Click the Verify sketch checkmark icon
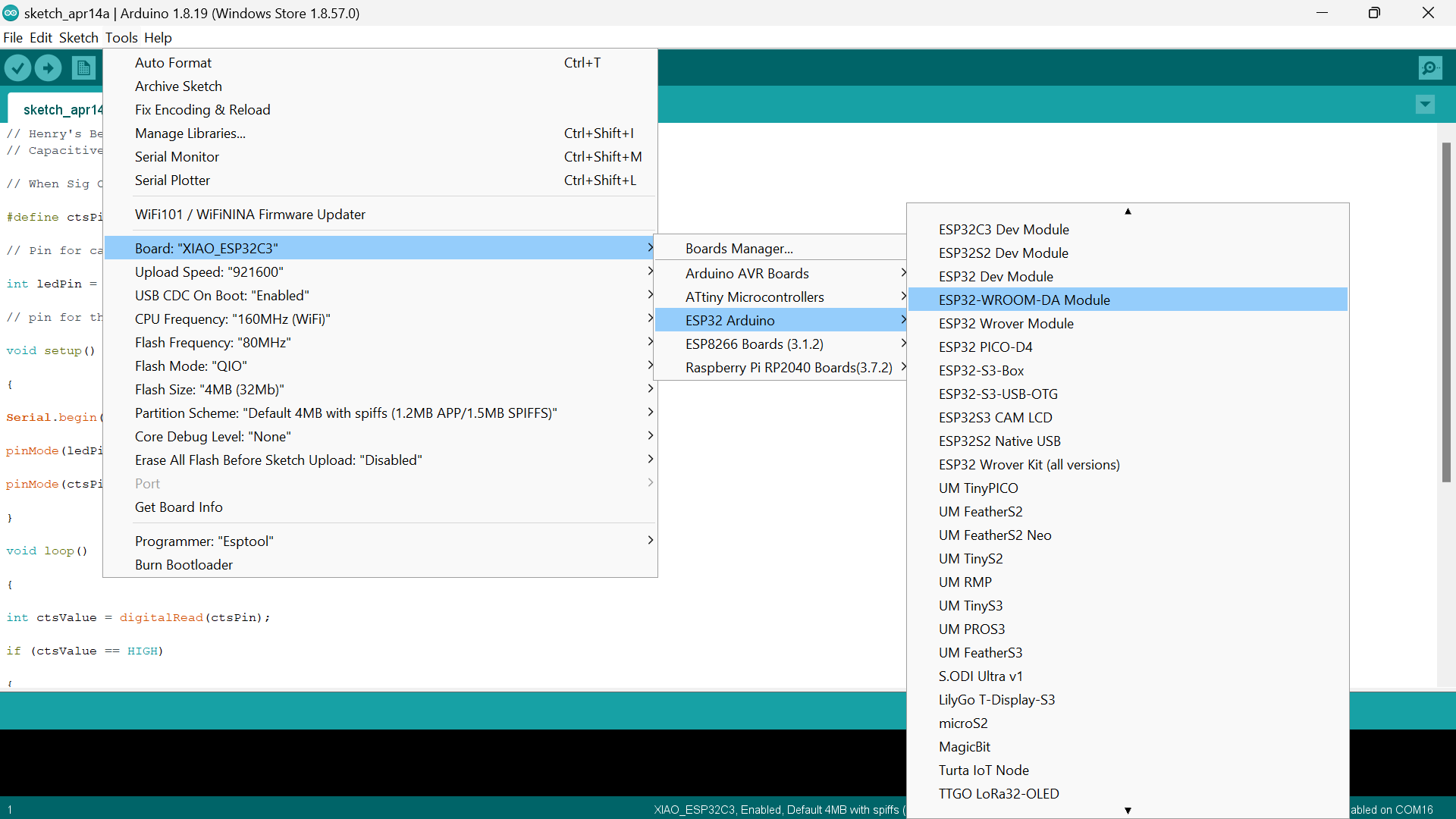 [x=17, y=67]
